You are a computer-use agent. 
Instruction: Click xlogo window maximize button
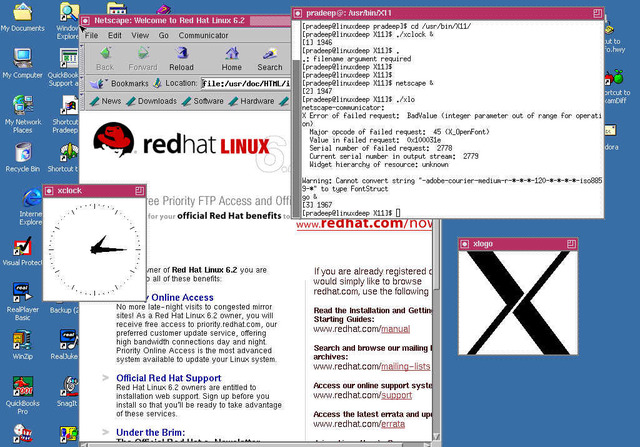click(571, 244)
